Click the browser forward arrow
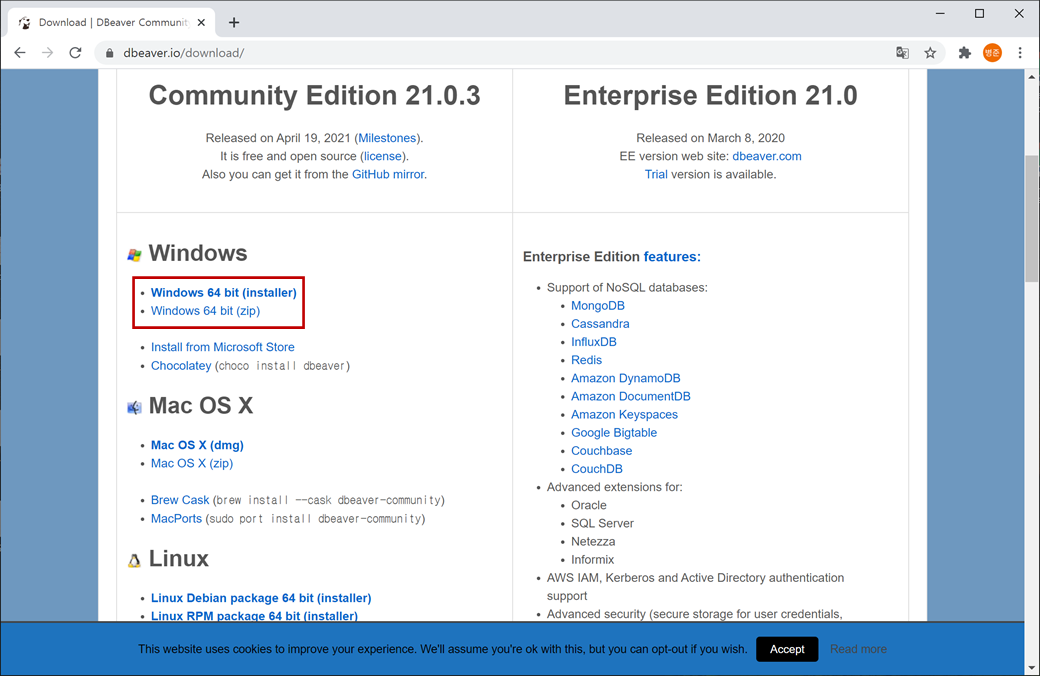Image resolution: width=1040 pixels, height=676 pixels. (x=47, y=52)
